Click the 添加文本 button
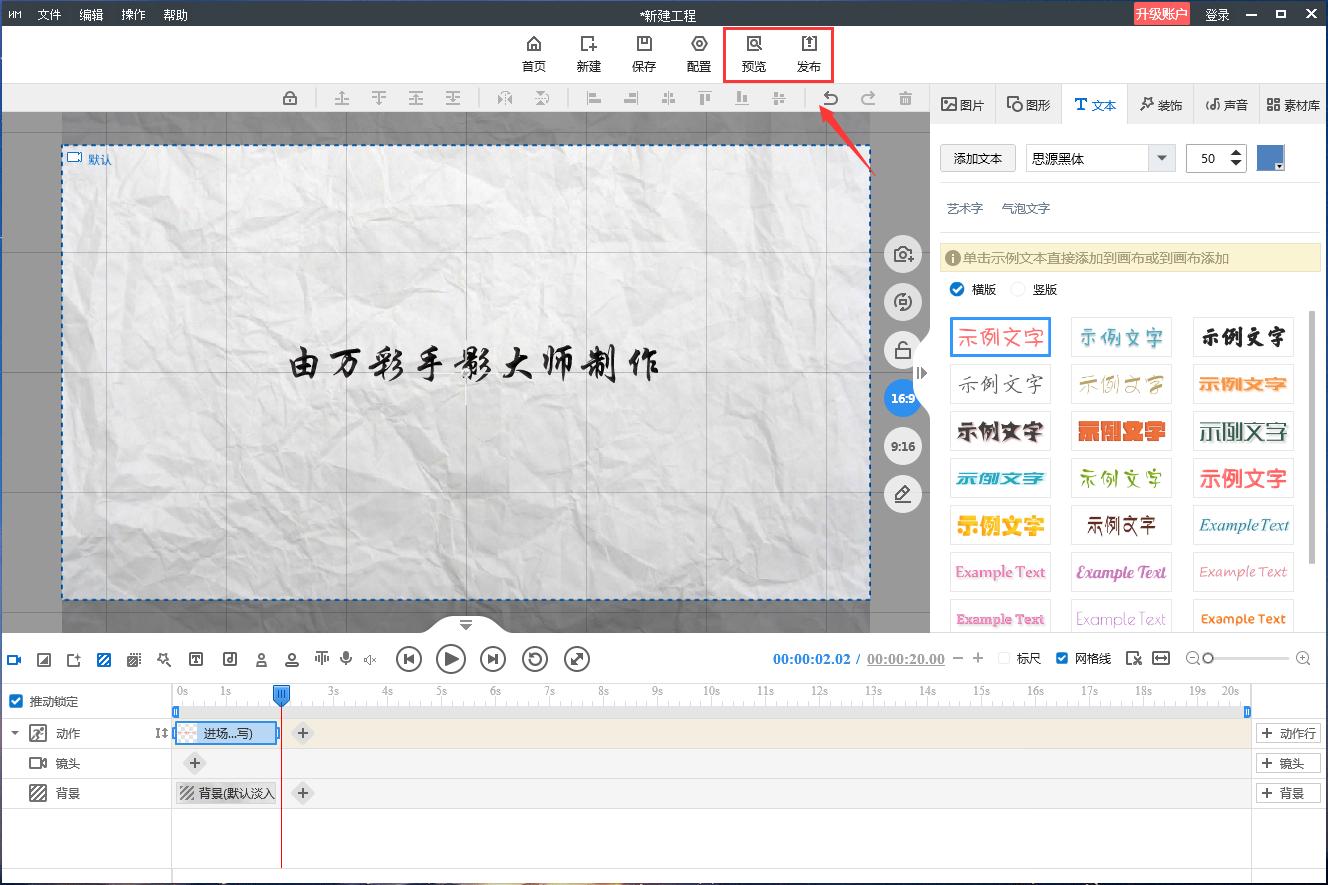The image size is (1328, 885). [x=977, y=158]
